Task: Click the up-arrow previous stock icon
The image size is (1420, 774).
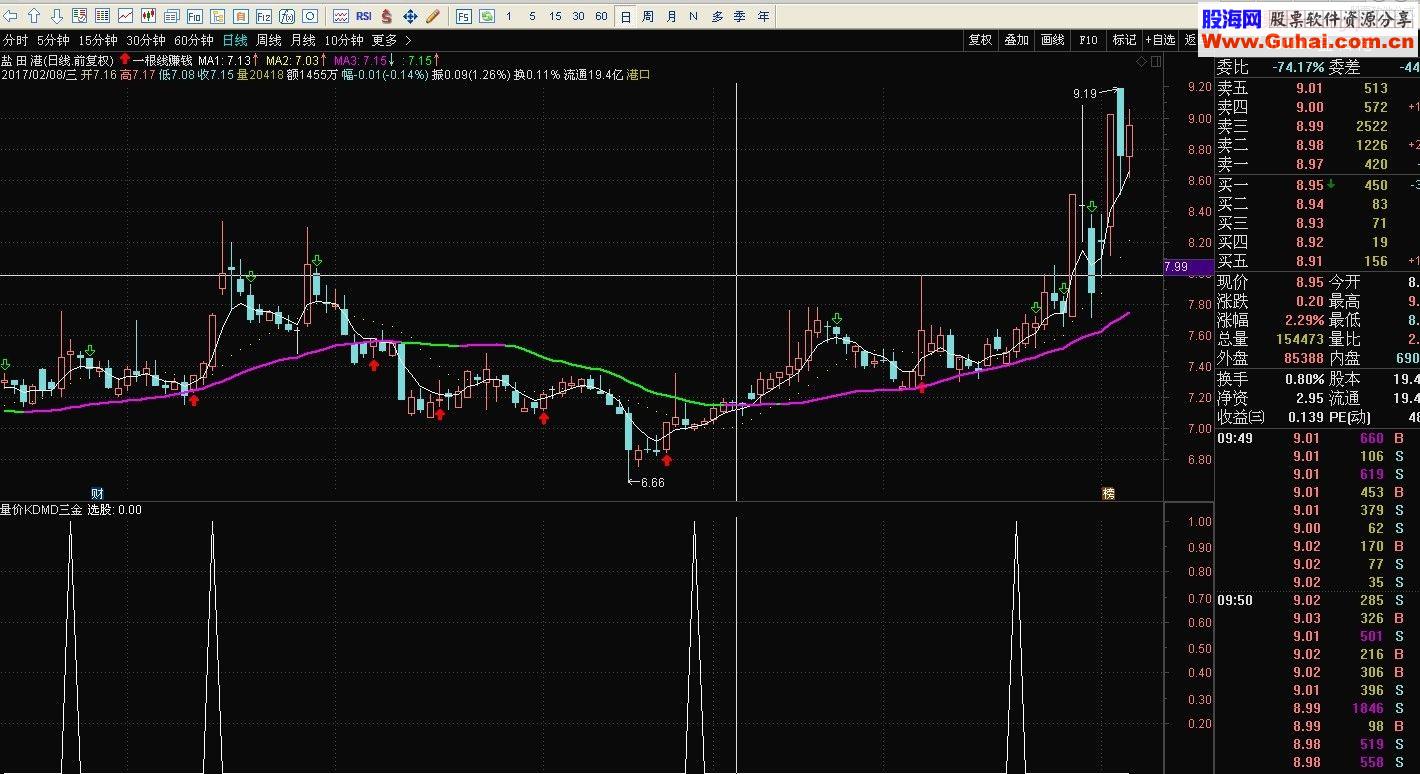Action: pyautogui.click(x=34, y=16)
